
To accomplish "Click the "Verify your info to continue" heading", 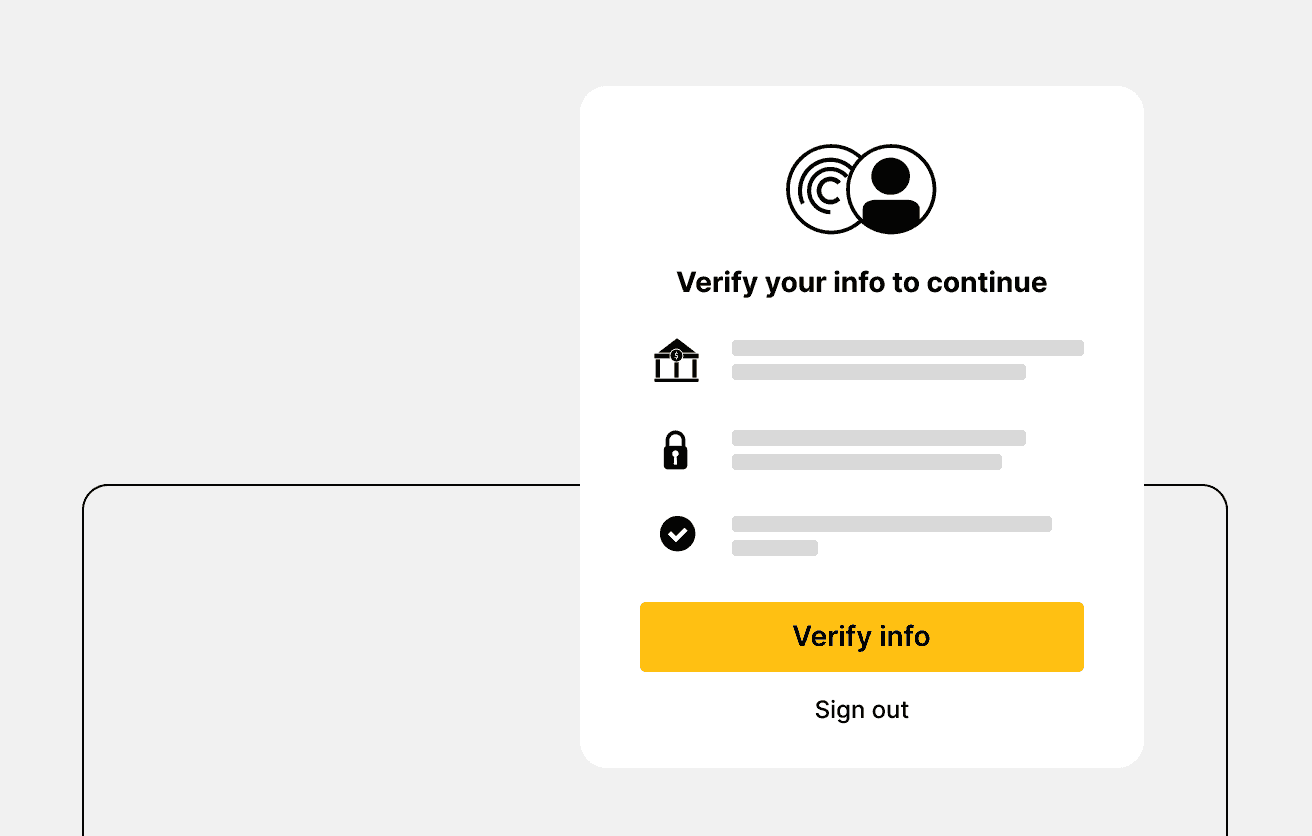I will (862, 282).
